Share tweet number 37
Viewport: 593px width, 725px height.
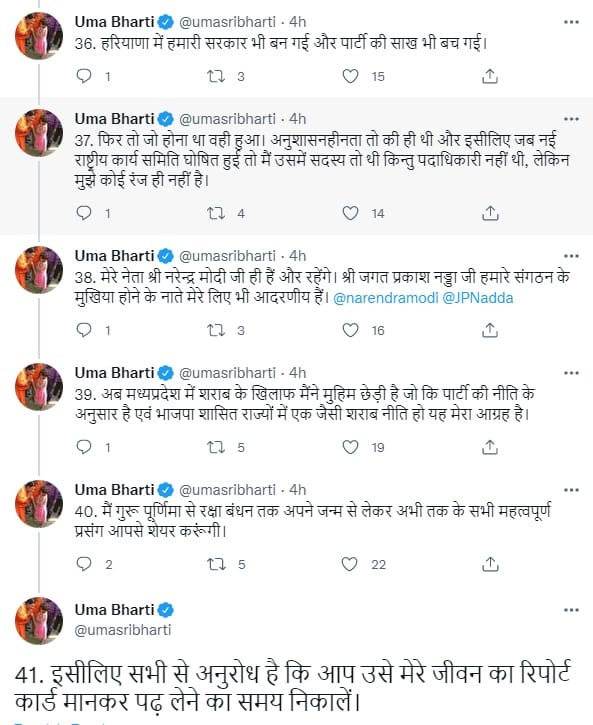490,213
